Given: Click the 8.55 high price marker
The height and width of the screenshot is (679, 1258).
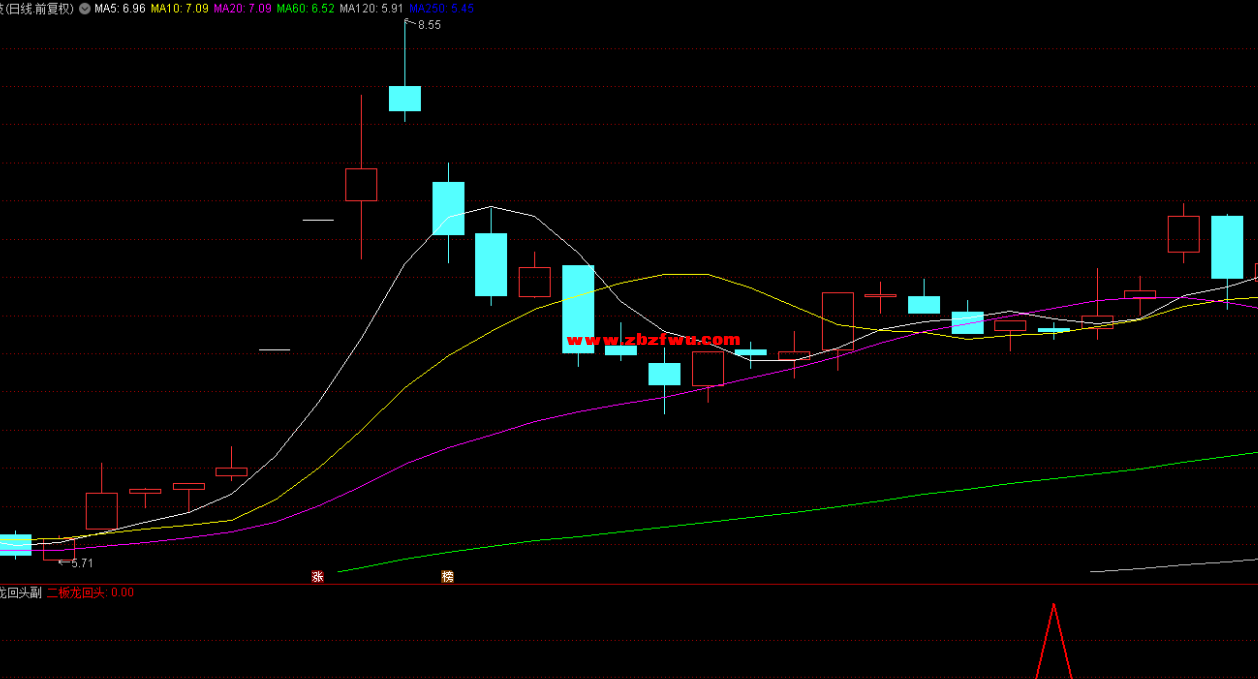Looking at the screenshot, I should 428,25.
